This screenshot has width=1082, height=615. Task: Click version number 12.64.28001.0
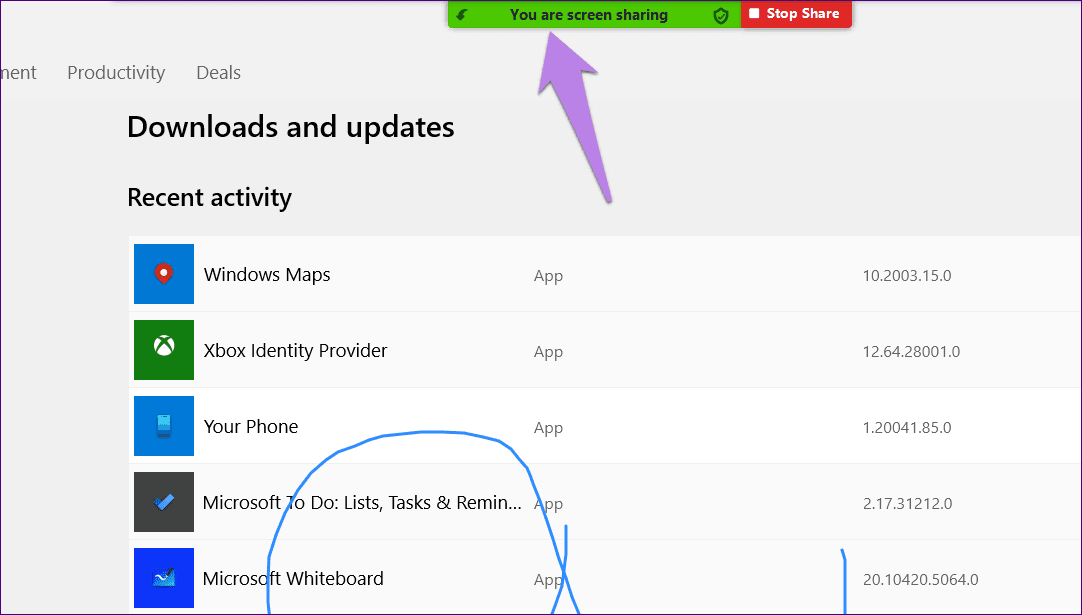coord(911,351)
